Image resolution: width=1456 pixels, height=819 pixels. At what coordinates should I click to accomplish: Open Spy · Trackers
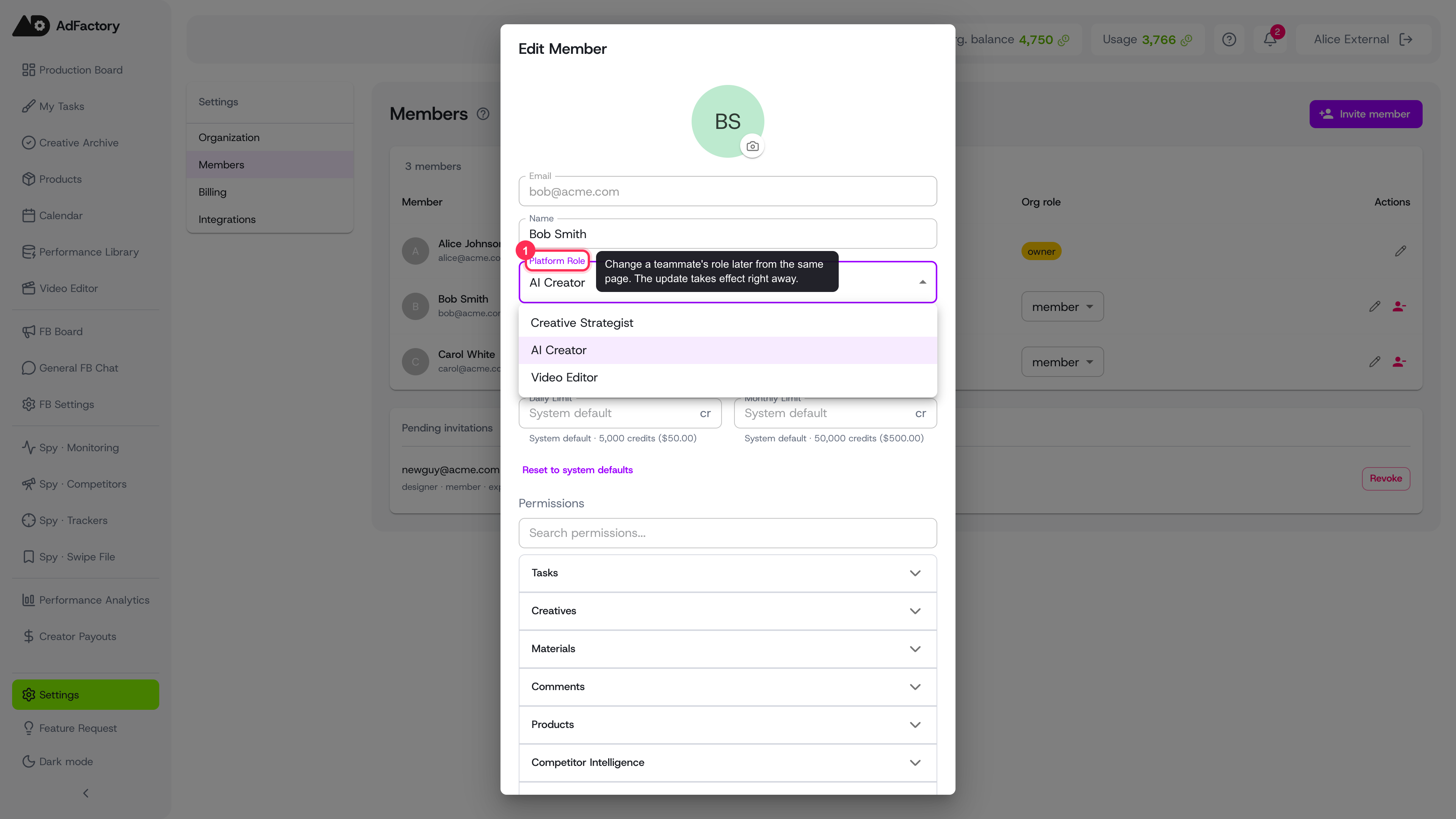85,521
